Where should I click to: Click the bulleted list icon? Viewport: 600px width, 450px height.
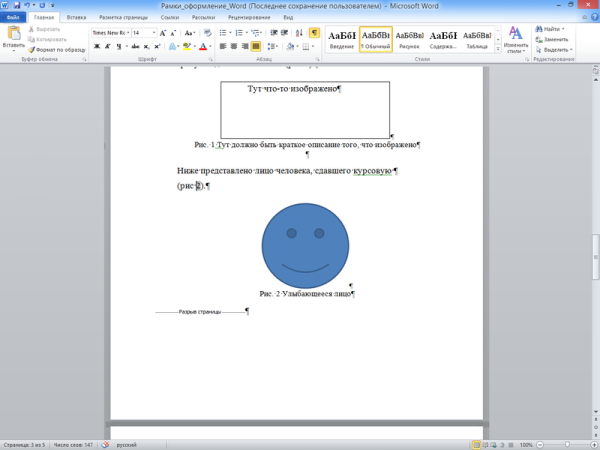pos(224,32)
